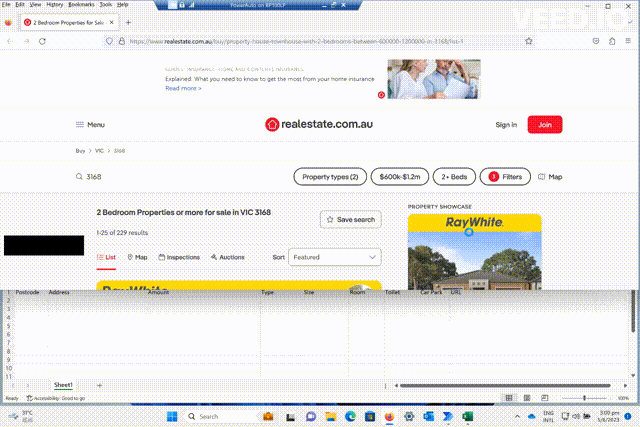Open Power Automate from the taskbar

pyautogui.click(x=448, y=416)
